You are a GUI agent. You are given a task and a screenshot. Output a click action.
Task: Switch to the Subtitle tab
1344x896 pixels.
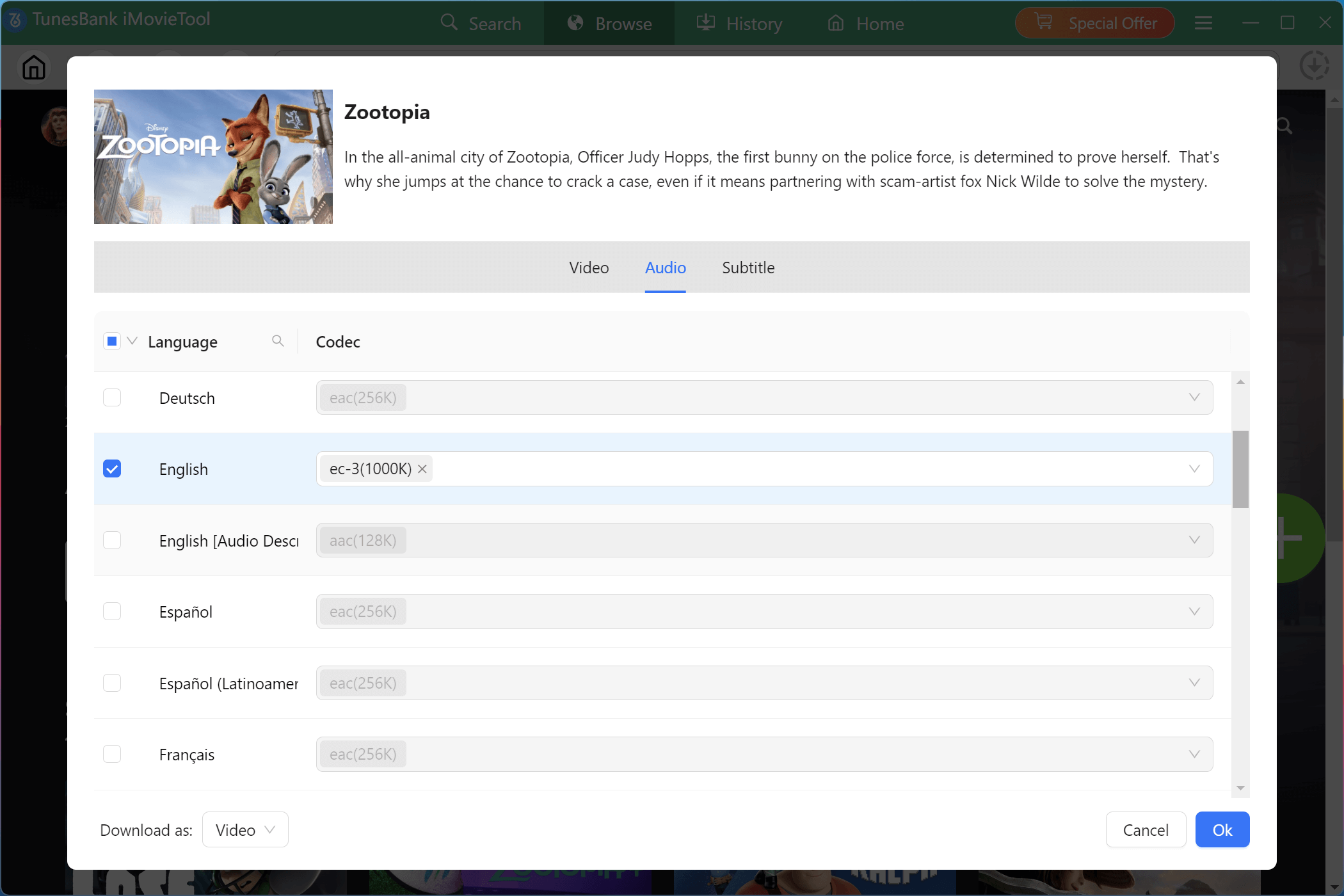coord(748,268)
